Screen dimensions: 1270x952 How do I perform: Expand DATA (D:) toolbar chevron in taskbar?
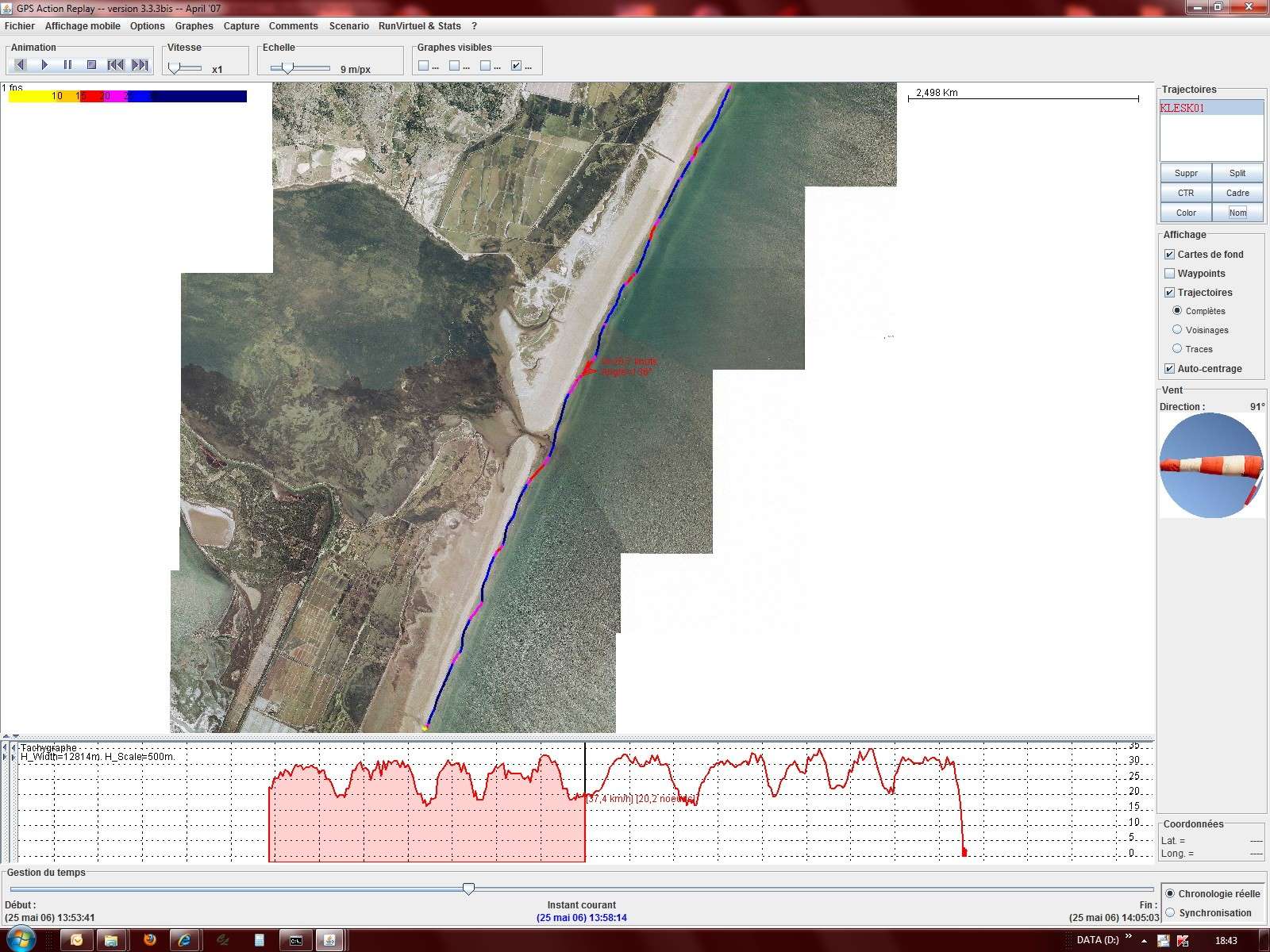[x=1129, y=938]
